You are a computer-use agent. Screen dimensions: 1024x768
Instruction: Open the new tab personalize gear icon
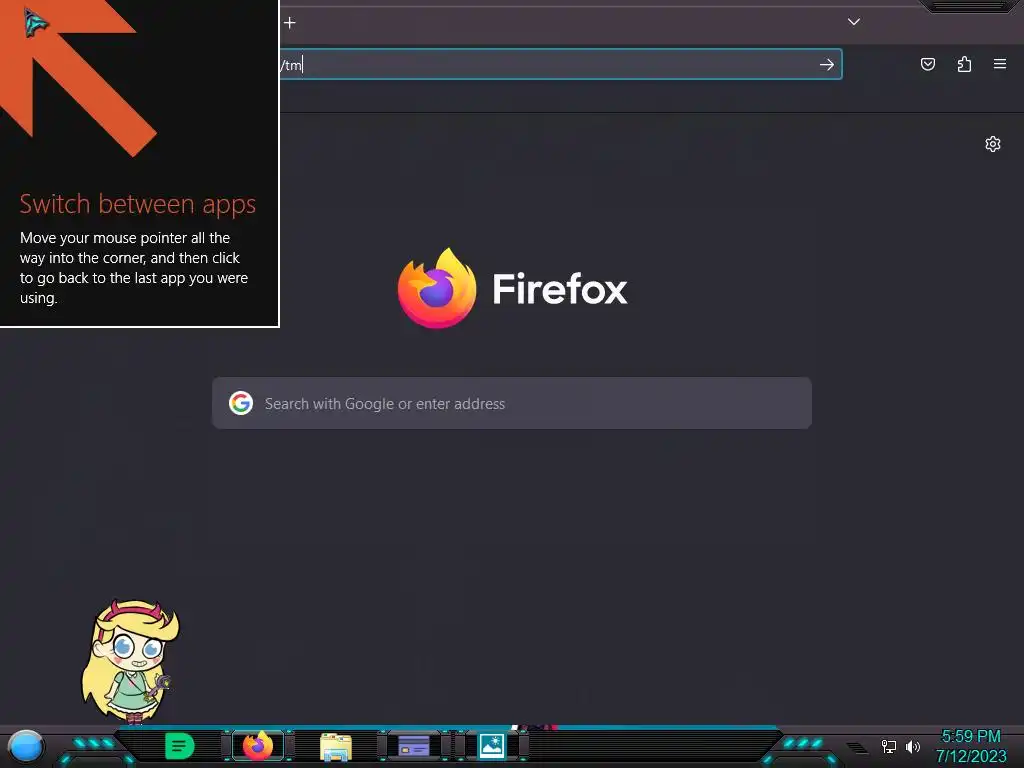(993, 144)
